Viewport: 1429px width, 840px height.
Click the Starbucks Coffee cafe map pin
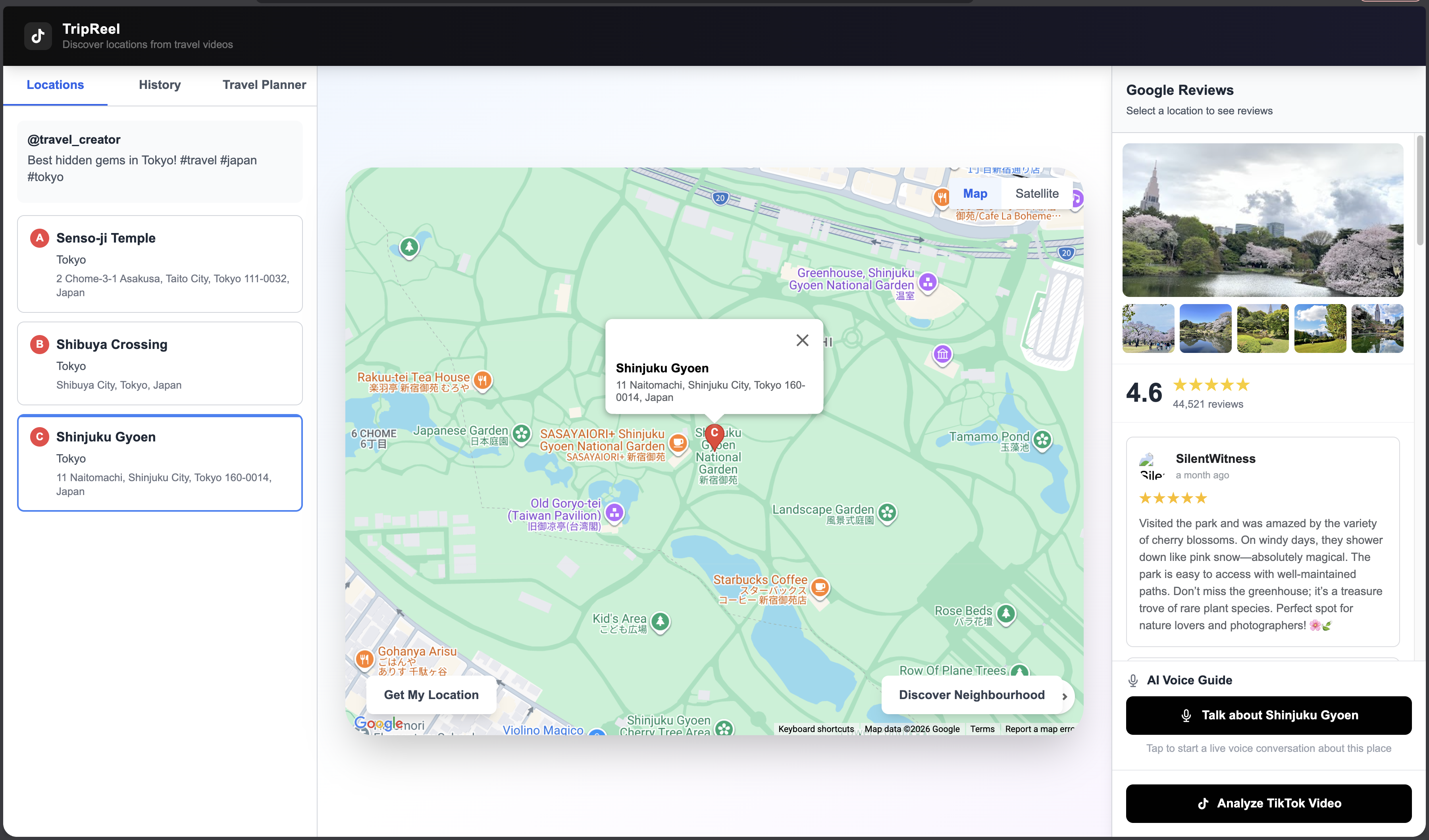click(820, 587)
